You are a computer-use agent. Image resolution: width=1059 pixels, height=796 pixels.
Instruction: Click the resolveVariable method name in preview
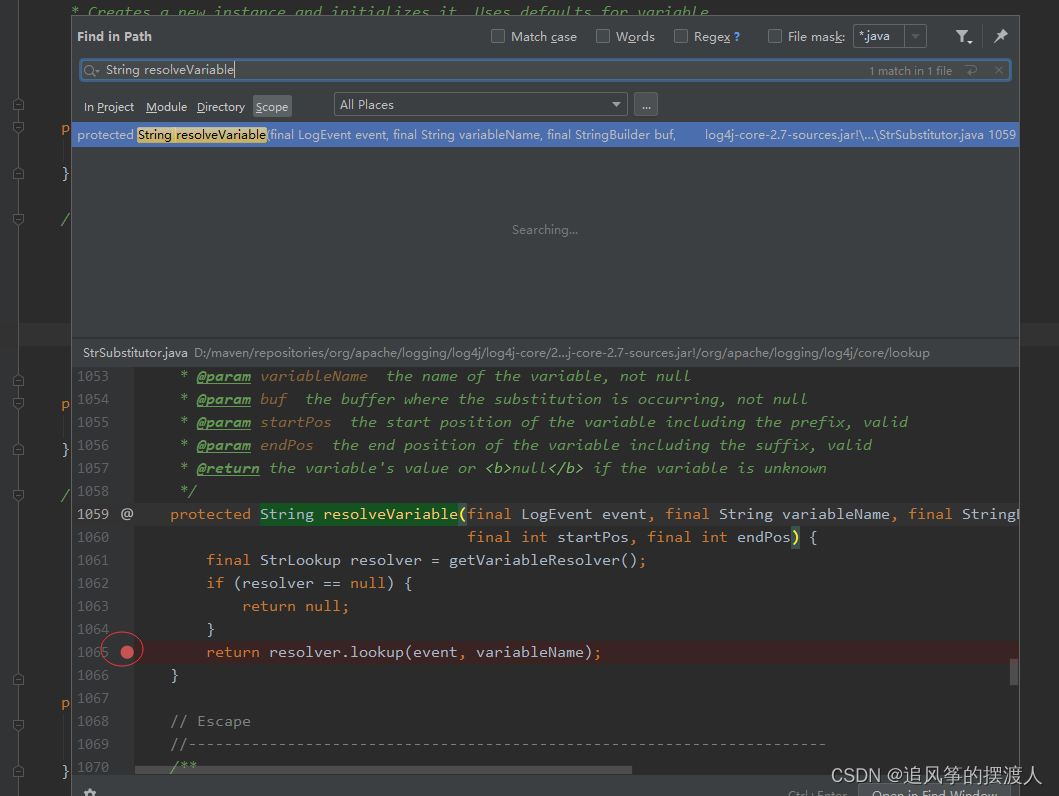tap(390, 514)
